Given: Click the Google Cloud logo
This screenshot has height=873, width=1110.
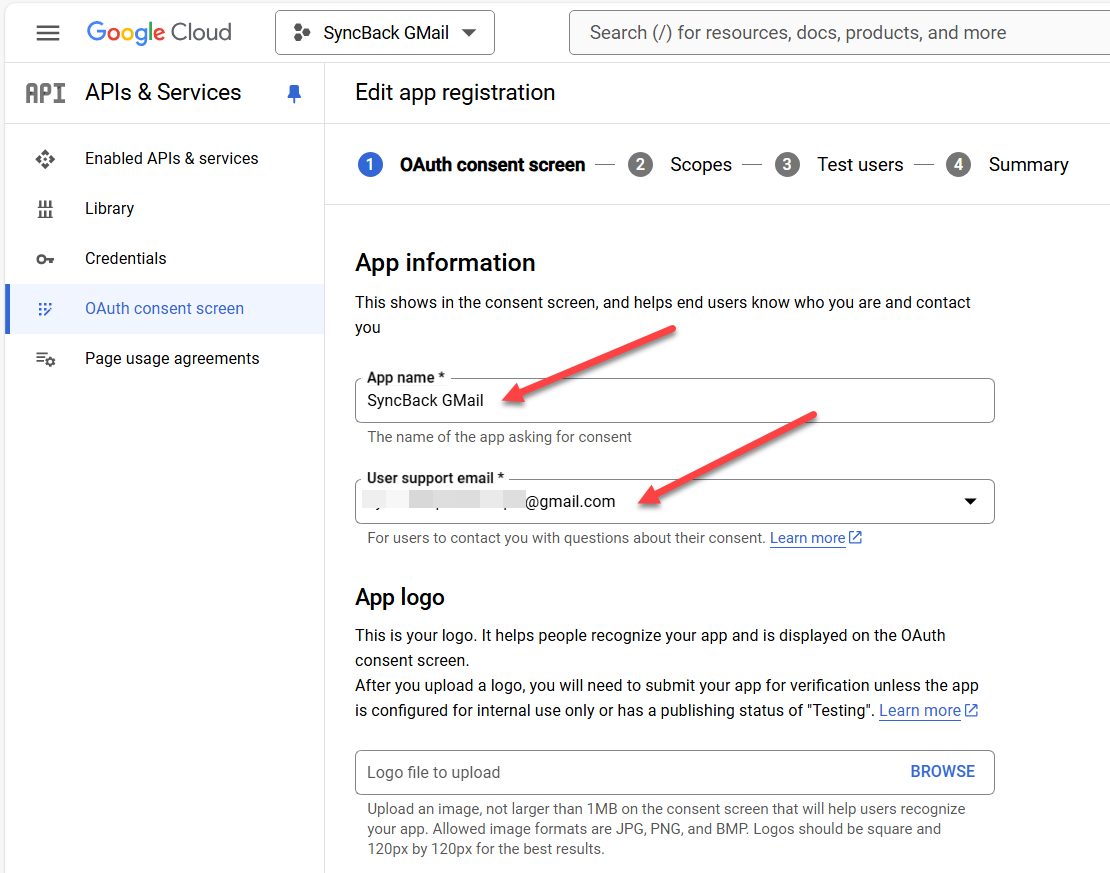Looking at the screenshot, I should coord(159,33).
